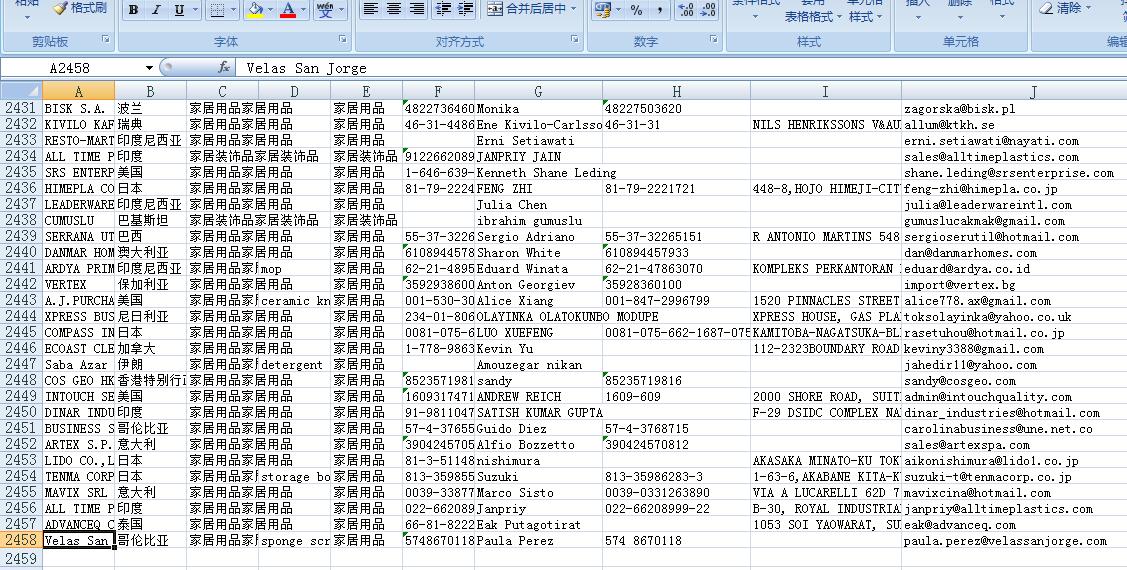This screenshot has width=1127, height=570.
Task: Click cell containing Guido Diez
Action: coord(538,428)
